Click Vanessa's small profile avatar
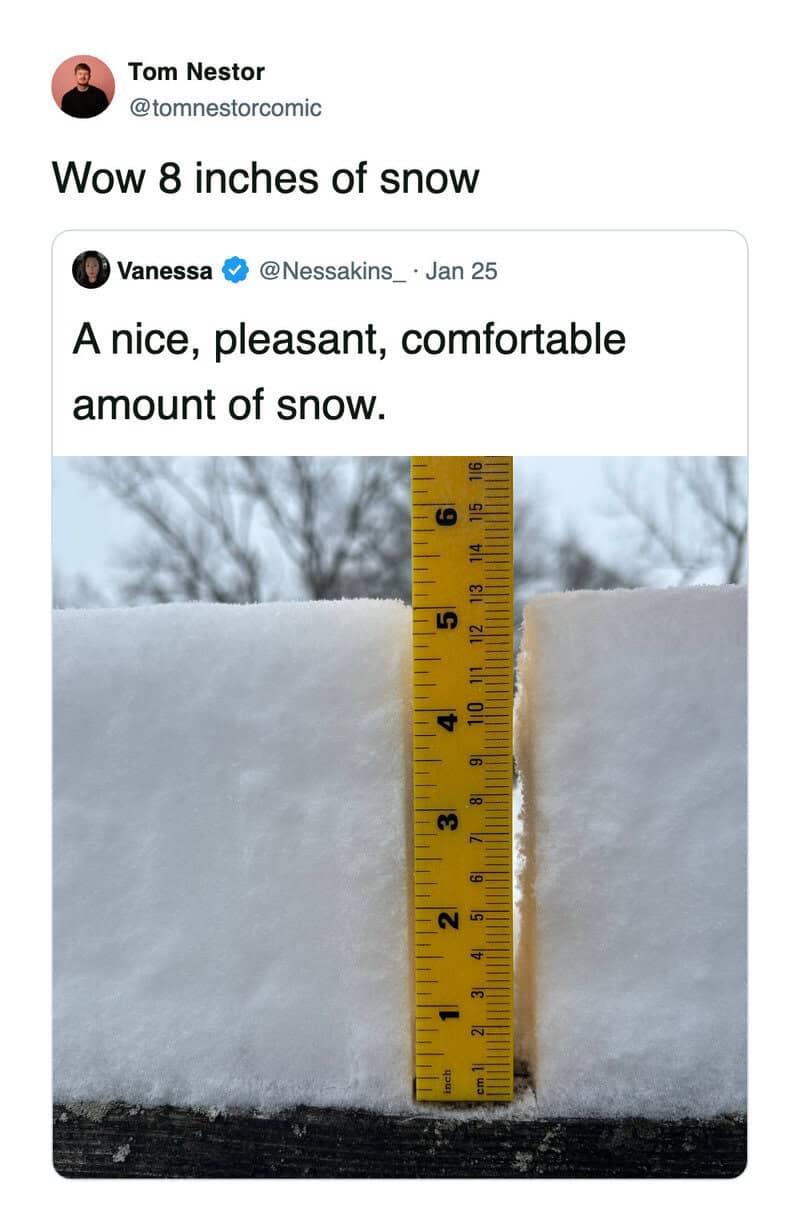Viewport: 800px width, 1232px height. pyautogui.click(x=91, y=270)
